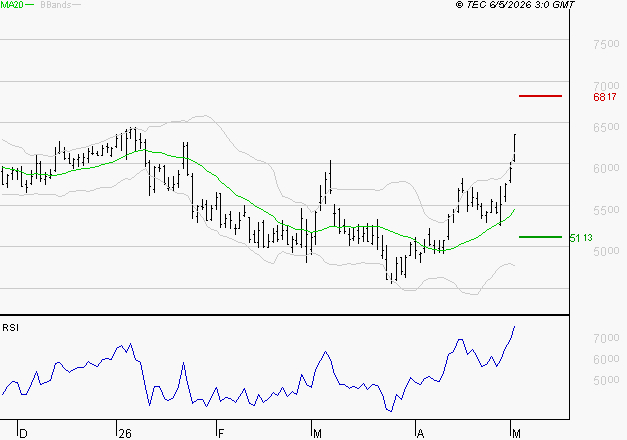
Task: Click the RSI 7000 axis label
Action: (x=606, y=338)
